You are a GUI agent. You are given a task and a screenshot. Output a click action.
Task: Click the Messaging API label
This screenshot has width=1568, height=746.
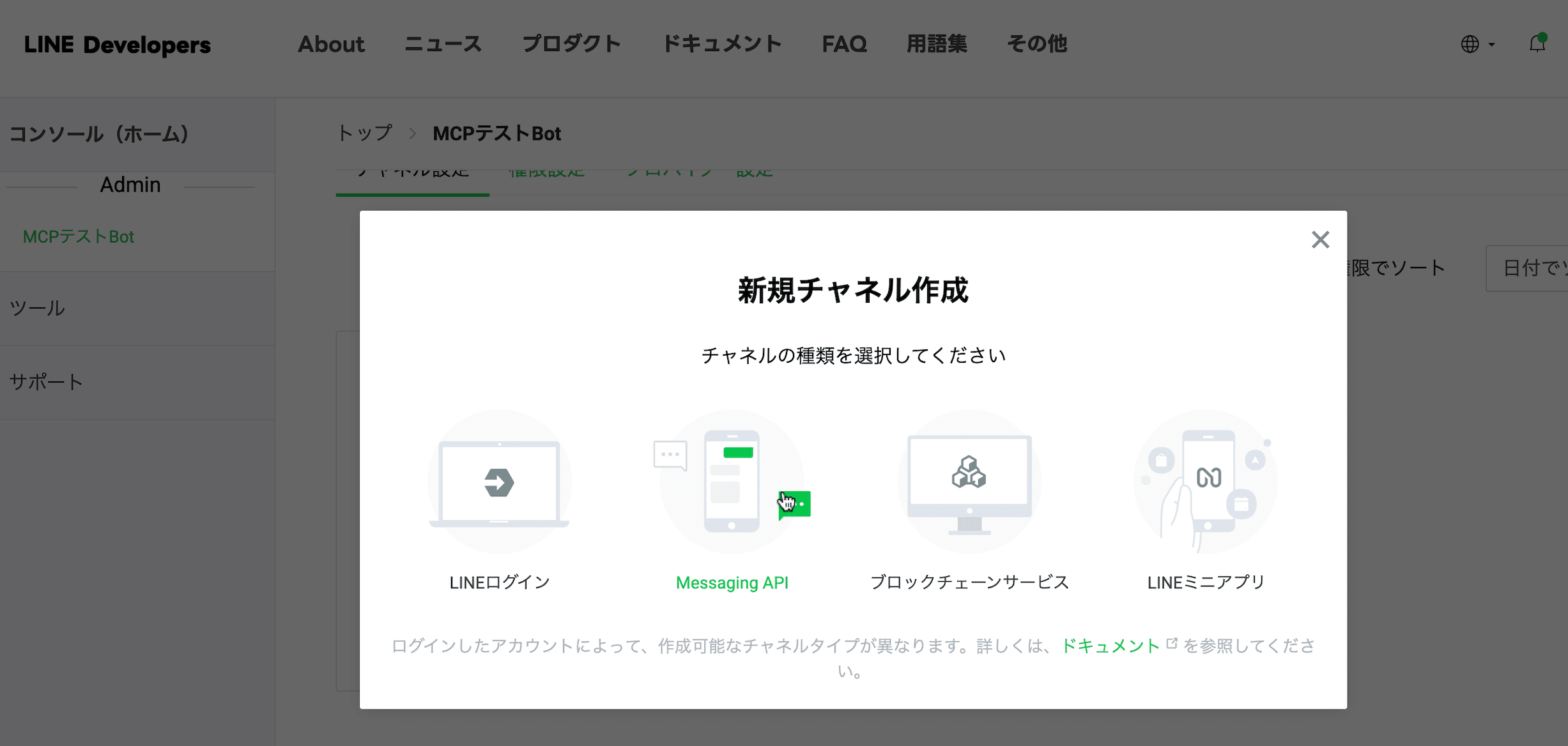click(732, 582)
